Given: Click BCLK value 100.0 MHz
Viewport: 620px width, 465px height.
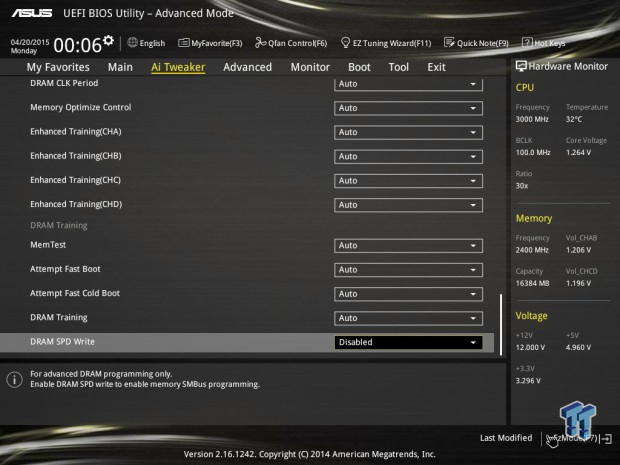Looking at the screenshot, I should 533,152.
